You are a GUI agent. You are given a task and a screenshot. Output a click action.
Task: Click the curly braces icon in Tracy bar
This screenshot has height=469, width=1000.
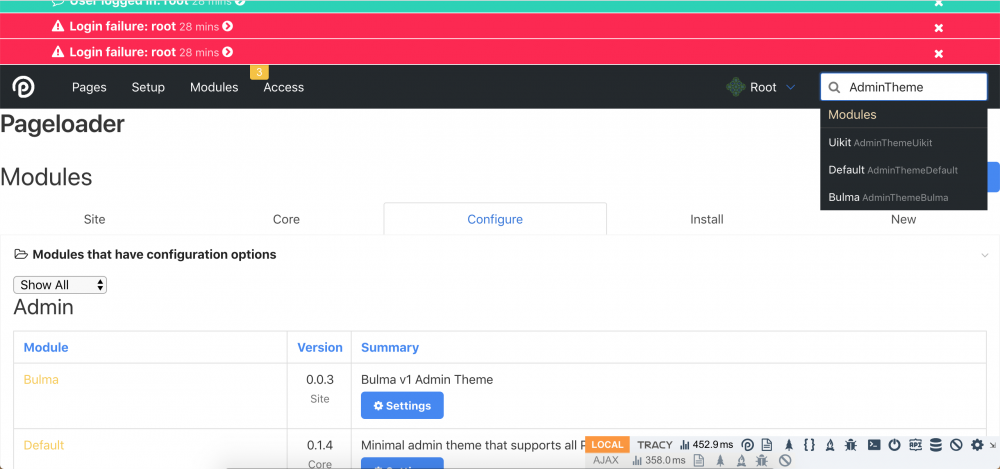click(x=810, y=445)
